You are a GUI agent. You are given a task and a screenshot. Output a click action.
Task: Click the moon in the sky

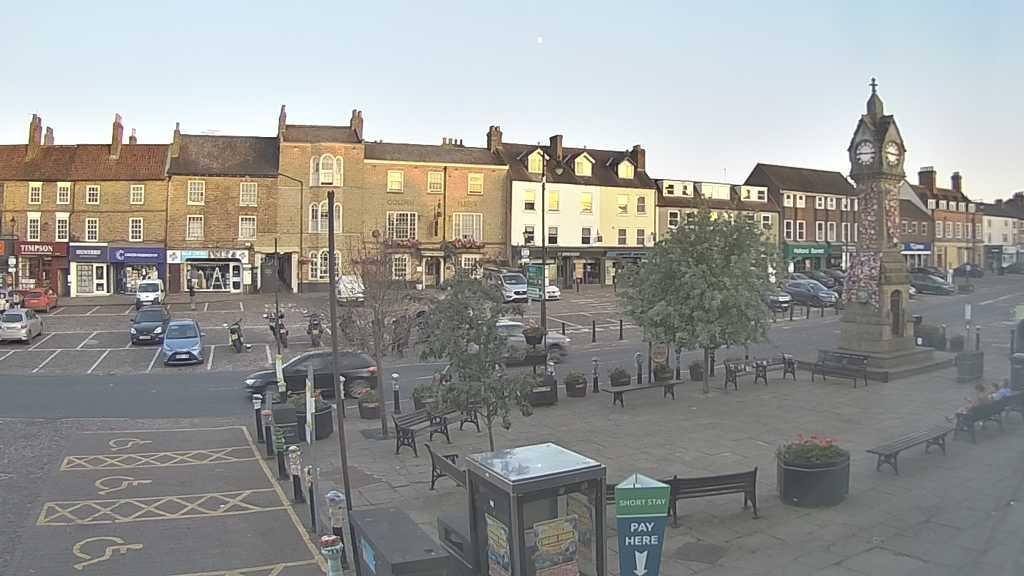pyautogui.click(x=539, y=40)
